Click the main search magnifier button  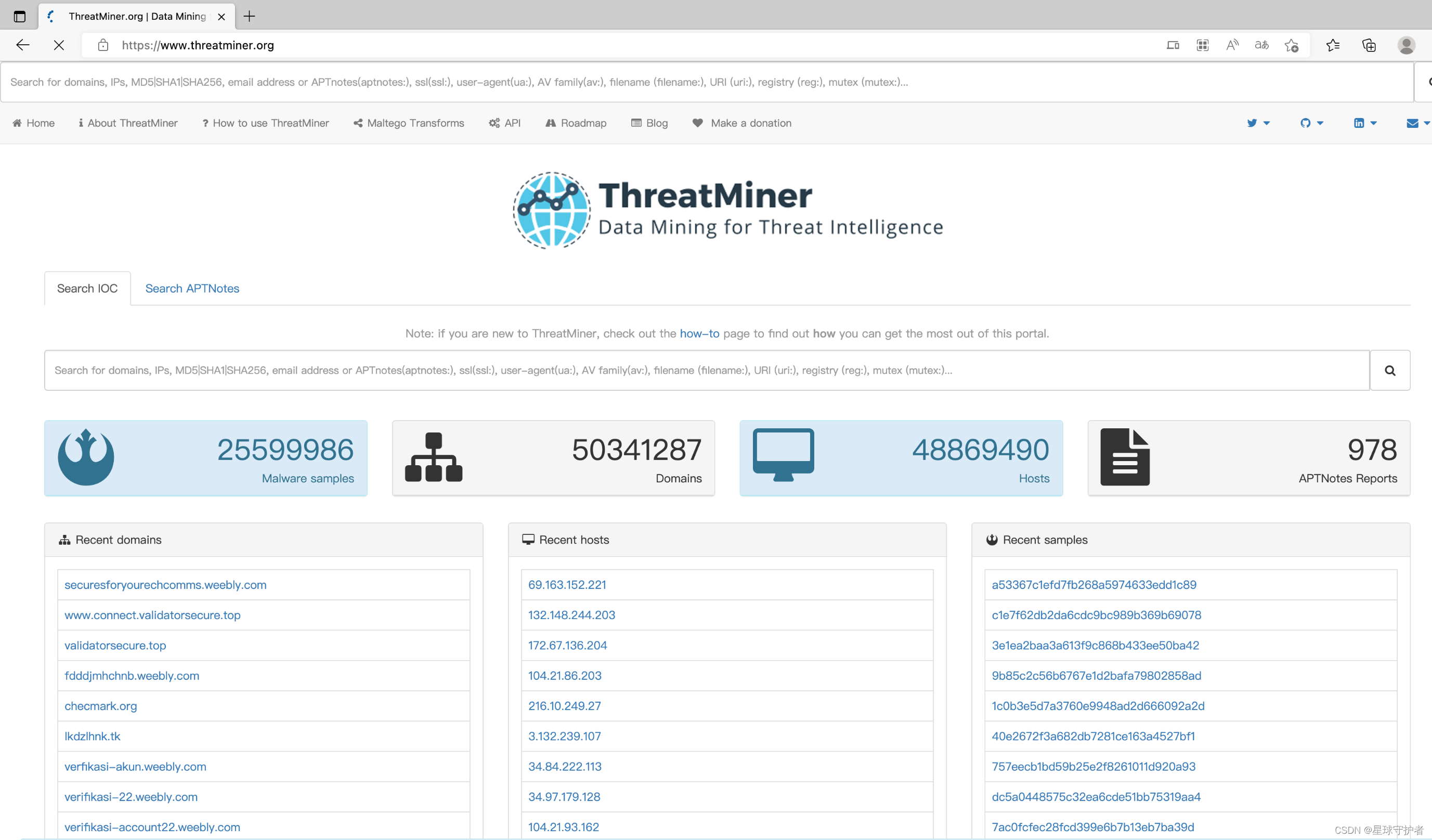click(x=1389, y=370)
